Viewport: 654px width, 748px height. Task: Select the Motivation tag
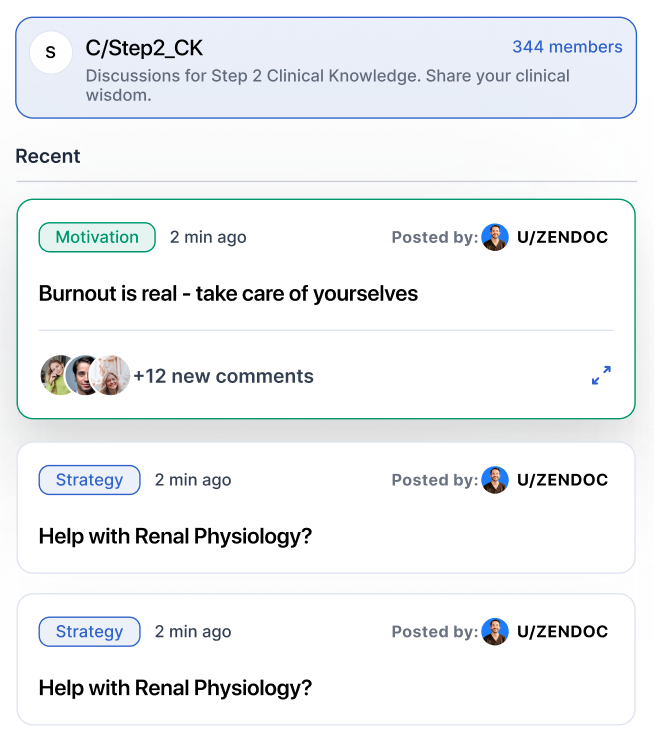coord(97,237)
